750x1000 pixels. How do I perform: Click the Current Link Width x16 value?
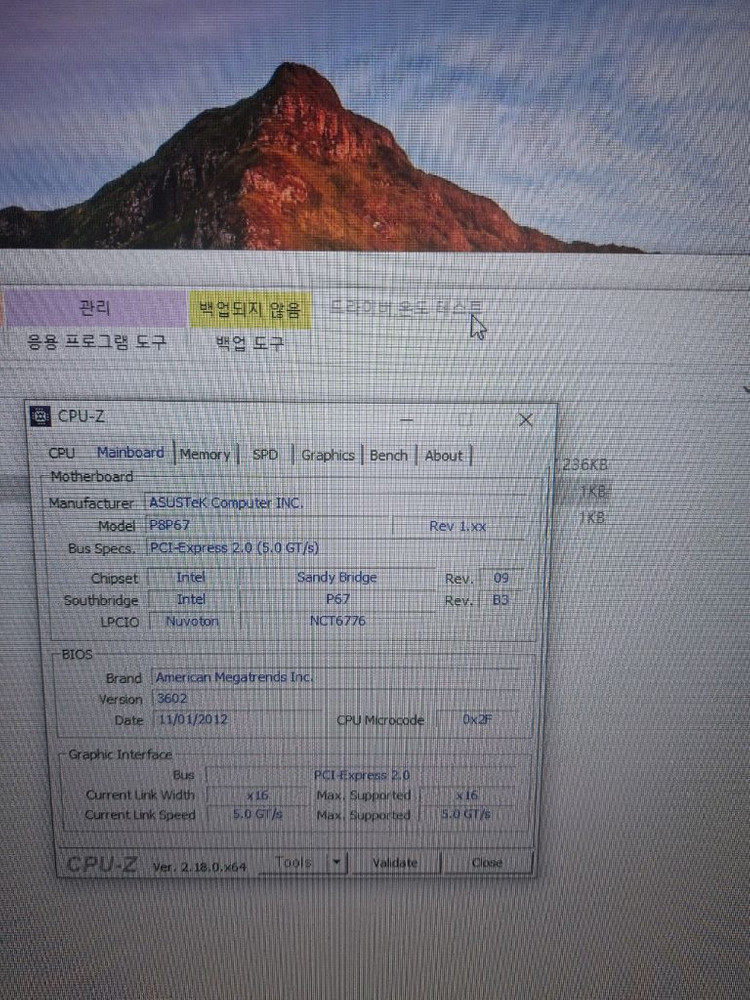[257, 795]
